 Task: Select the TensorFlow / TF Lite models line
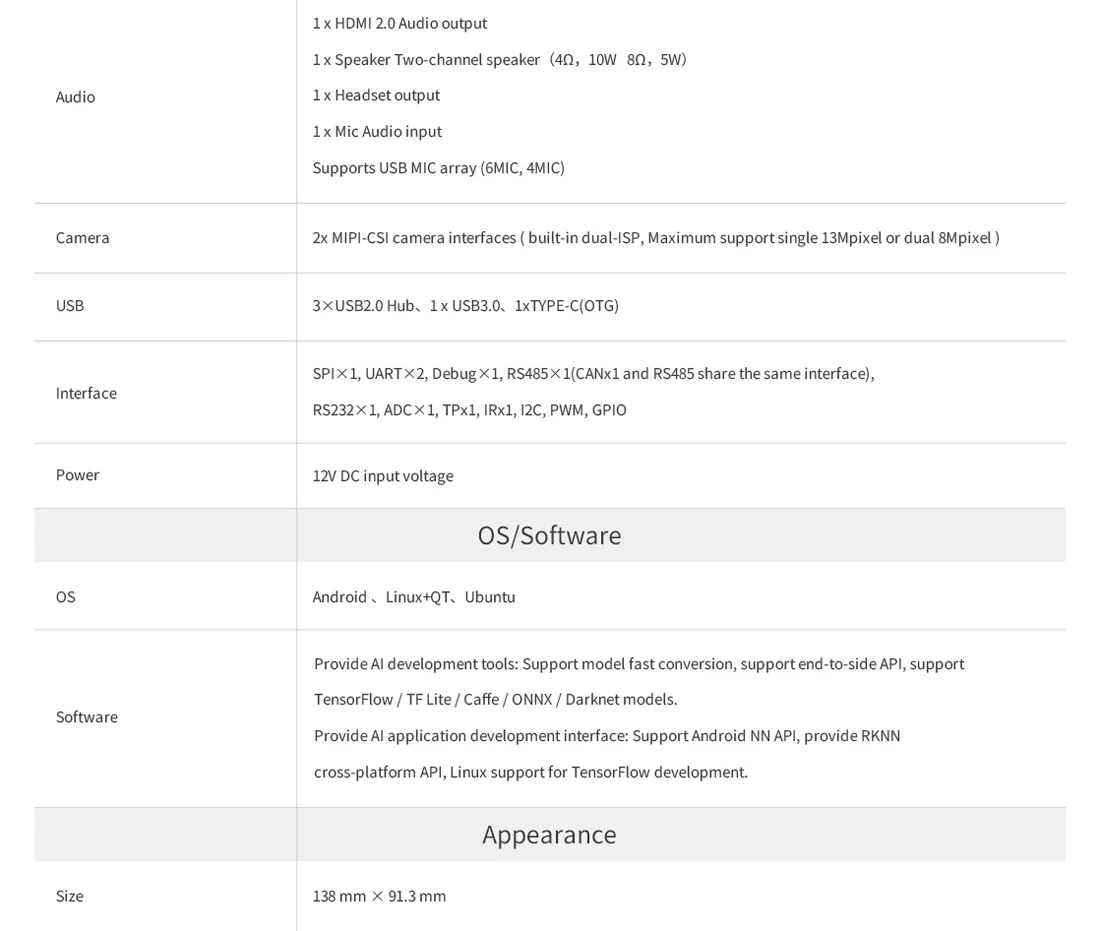(495, 700)
